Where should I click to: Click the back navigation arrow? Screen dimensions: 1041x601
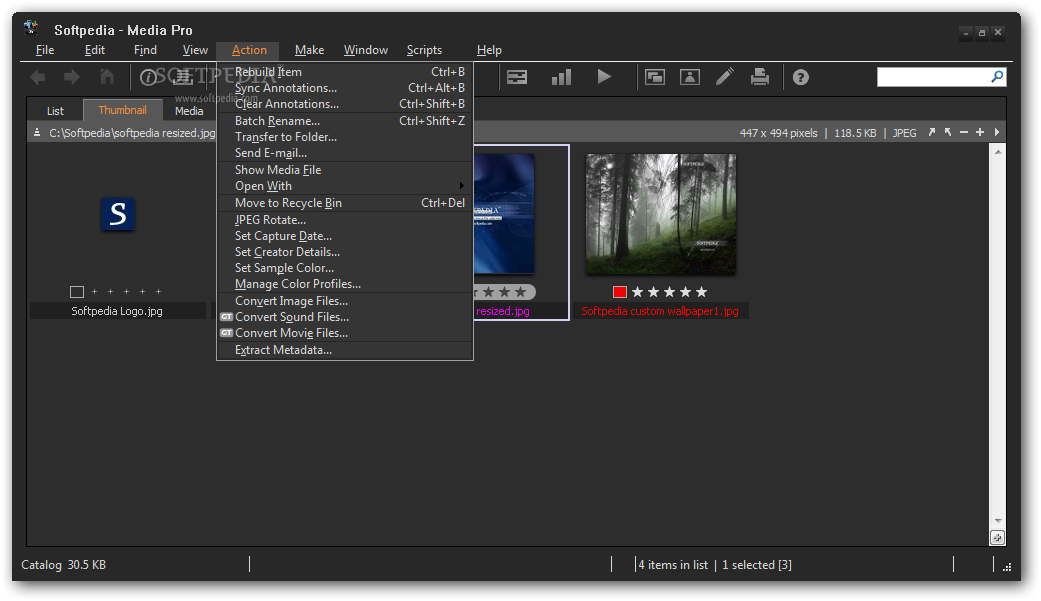click(x=38, y=77)
